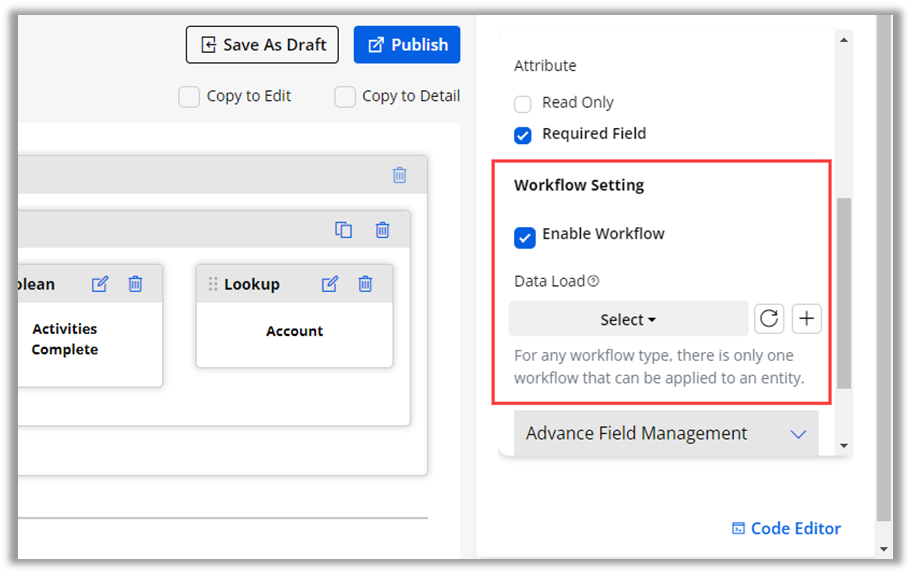Open the Code Editor link

pos(786,528)
